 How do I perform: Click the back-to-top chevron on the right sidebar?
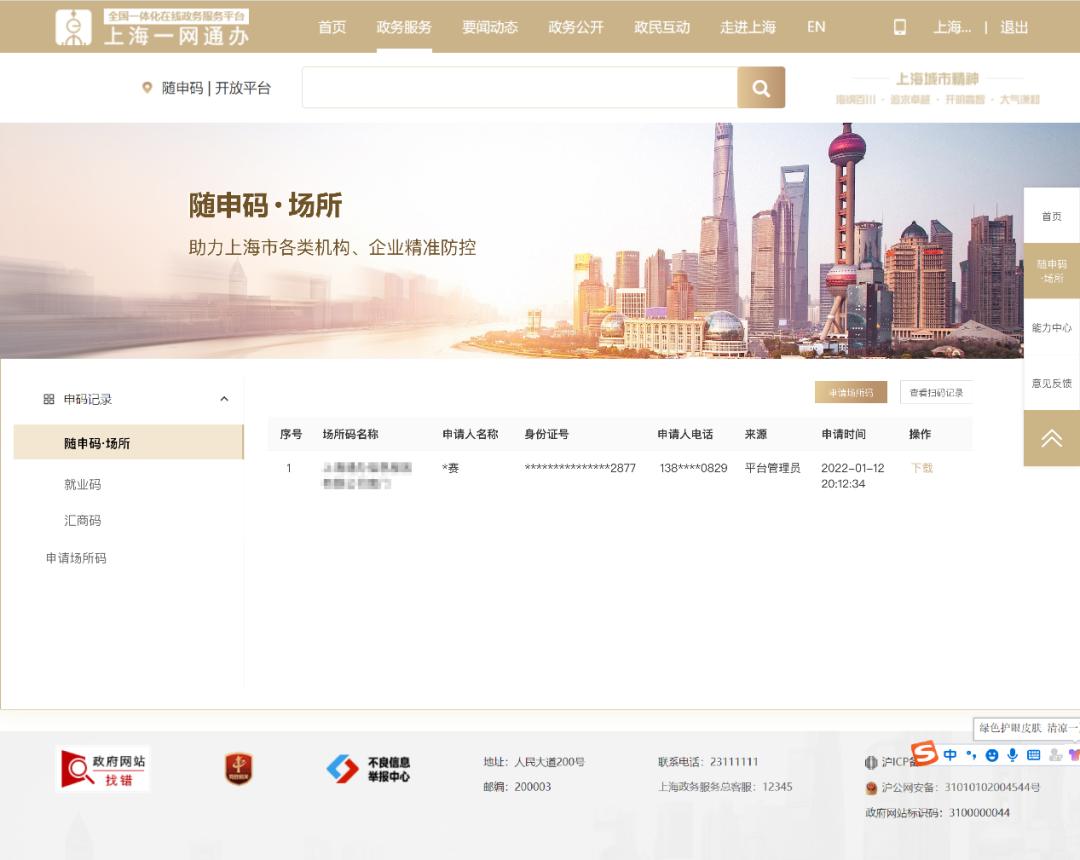[1051, 437]
